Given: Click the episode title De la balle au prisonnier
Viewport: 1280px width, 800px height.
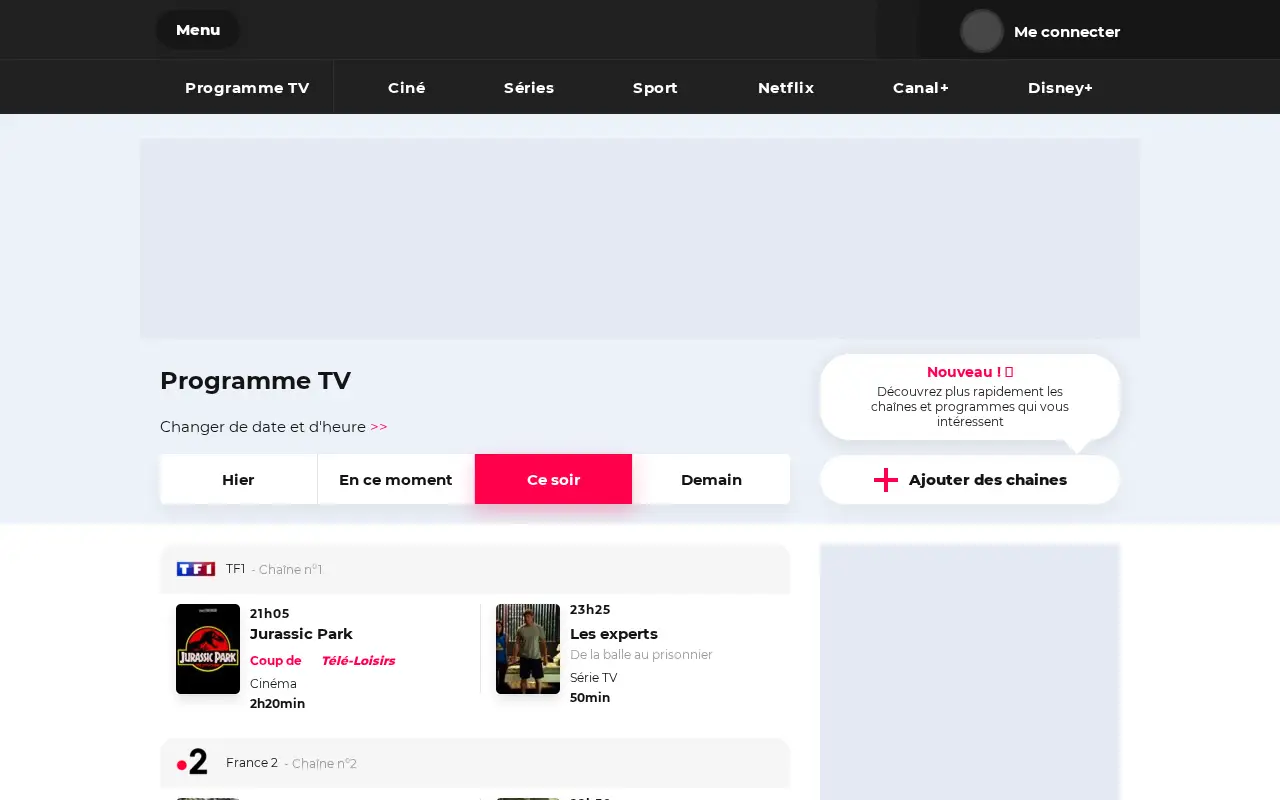Looking at the screenshot, I should pyautogui.click(x=641, y=655).
